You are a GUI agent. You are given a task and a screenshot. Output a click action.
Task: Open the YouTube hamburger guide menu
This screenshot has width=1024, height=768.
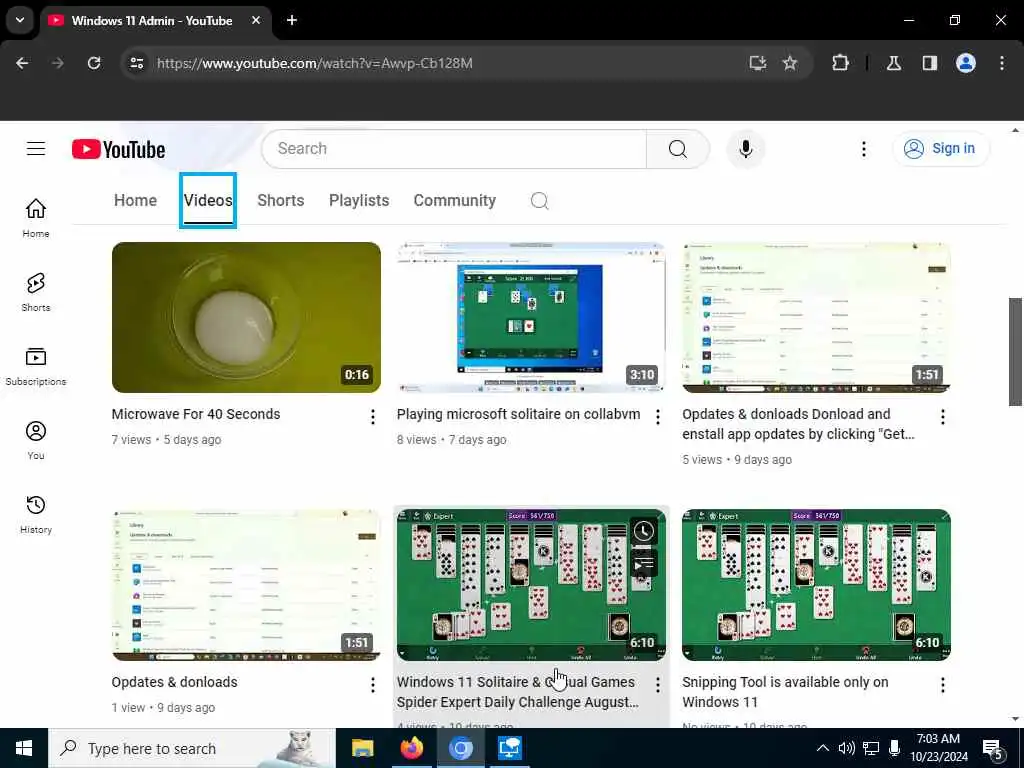point(36,149)
